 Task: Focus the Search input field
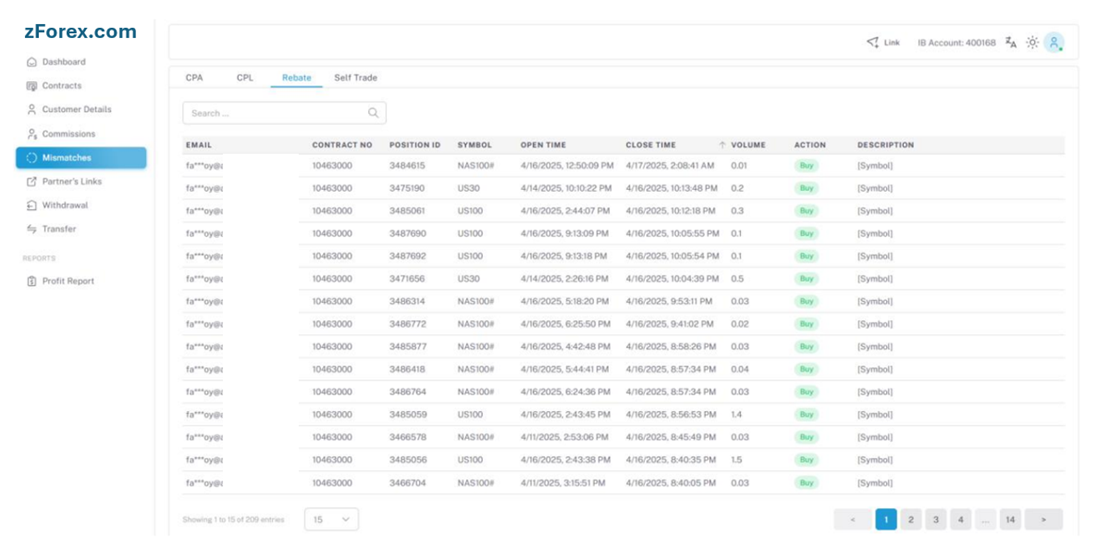(284, 113)
